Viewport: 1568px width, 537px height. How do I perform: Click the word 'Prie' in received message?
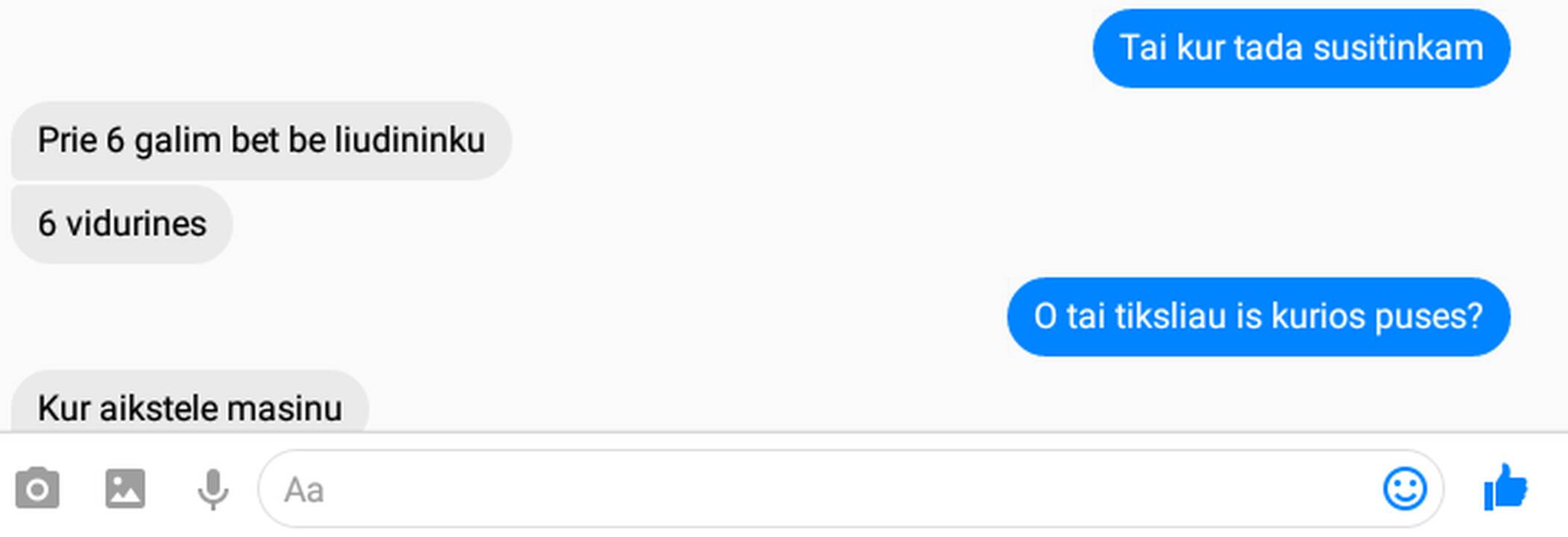tap(67, 140)
